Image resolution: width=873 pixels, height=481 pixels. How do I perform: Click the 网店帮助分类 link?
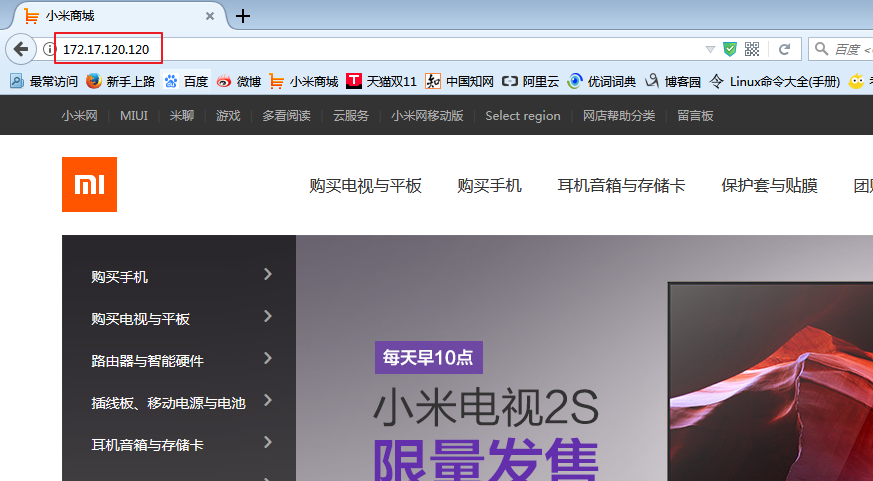click(619, 116)
